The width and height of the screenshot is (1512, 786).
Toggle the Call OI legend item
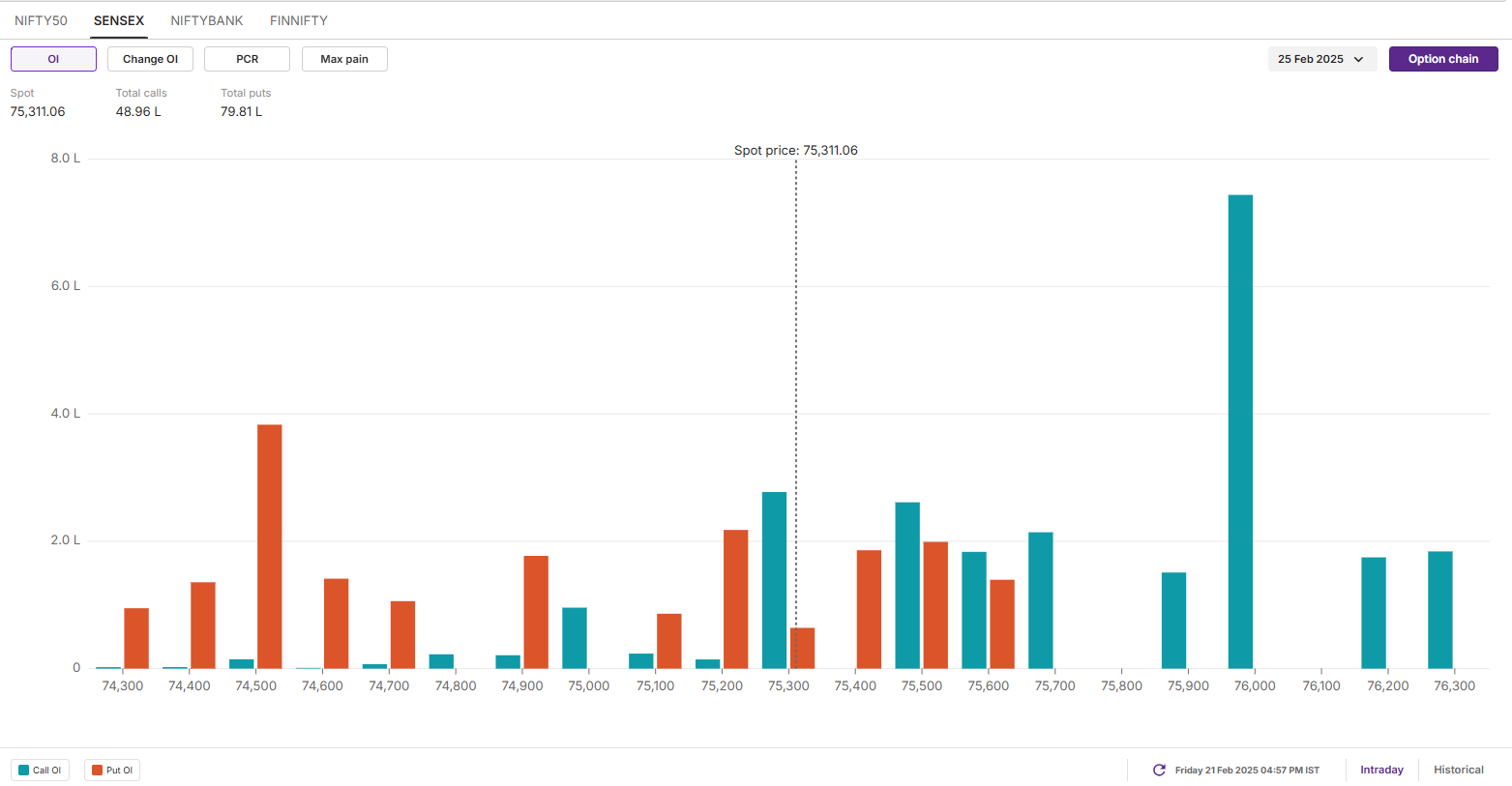click(x=40, y=771)
